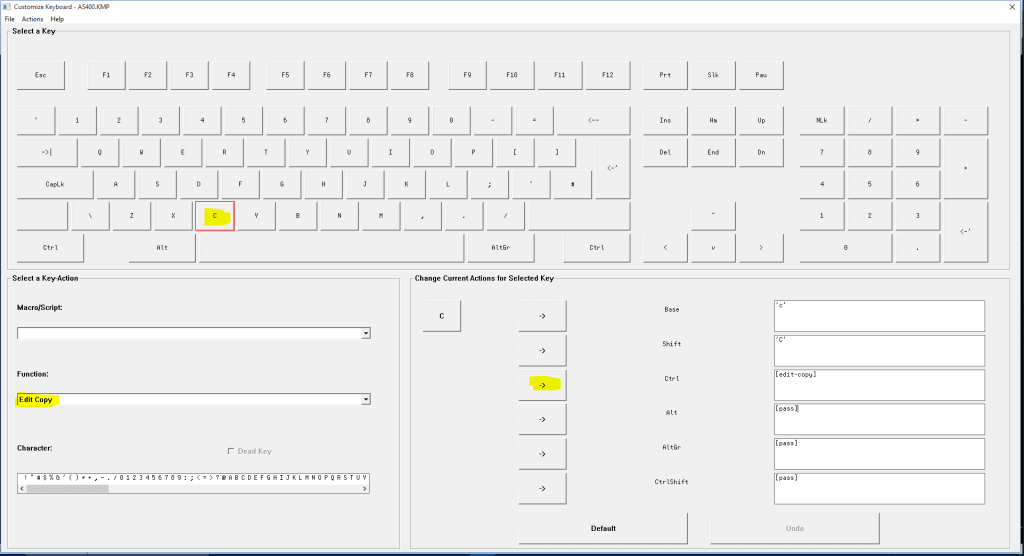Click the Undo button
1024x556 pixels.
coord(794,528)
